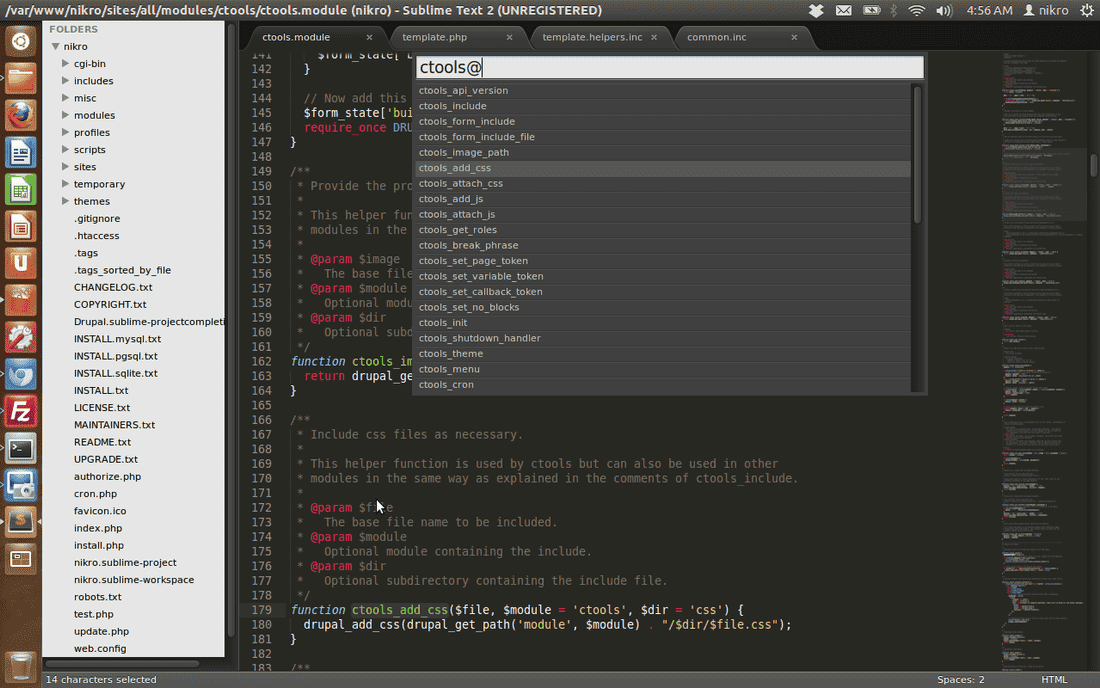Image resolution: width=1100 pixels, height=688 pixels.
Task: Launch Firefox from the launcher
Action: pyautogui.click(x=20, y=115)
